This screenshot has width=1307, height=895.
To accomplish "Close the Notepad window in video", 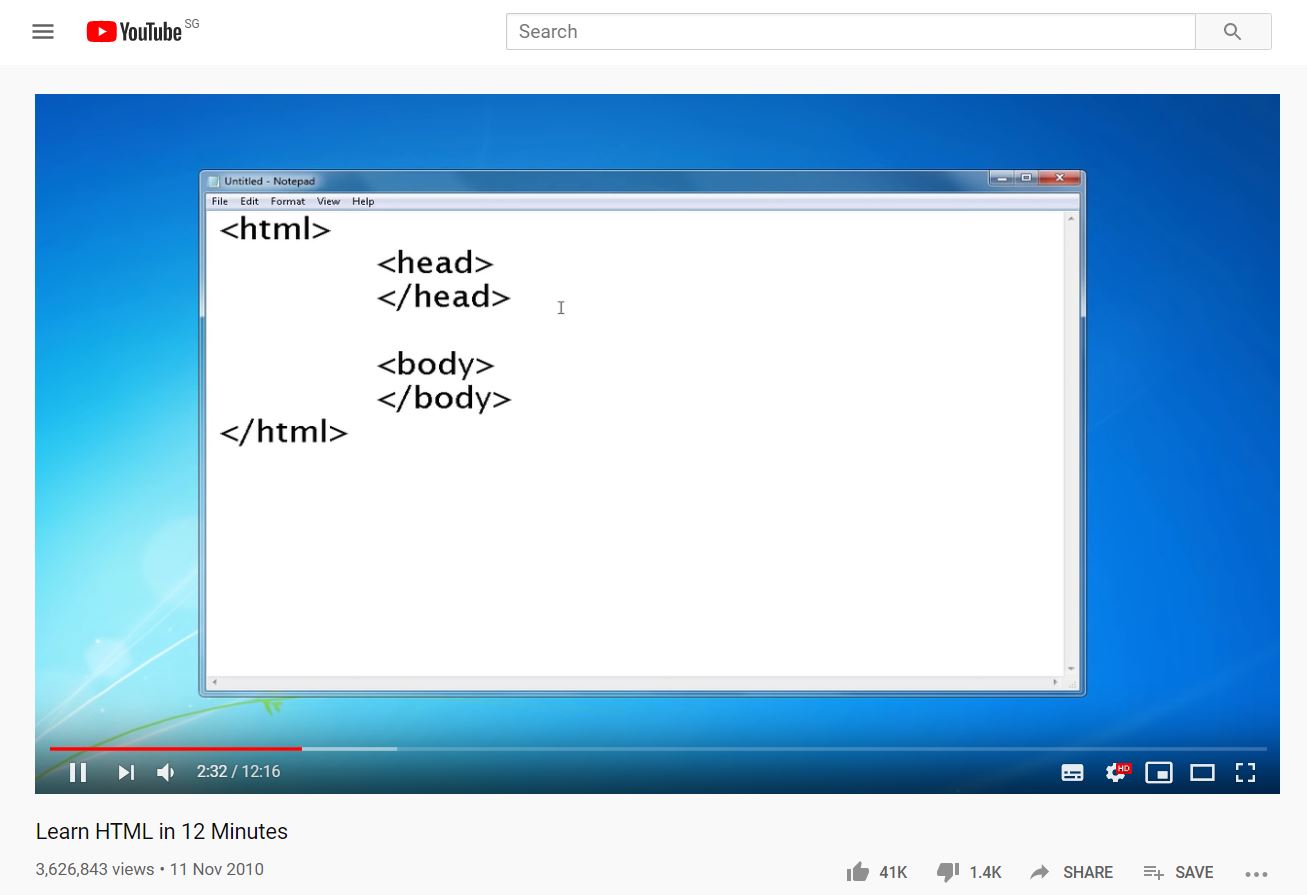I will coord(1059,178).
